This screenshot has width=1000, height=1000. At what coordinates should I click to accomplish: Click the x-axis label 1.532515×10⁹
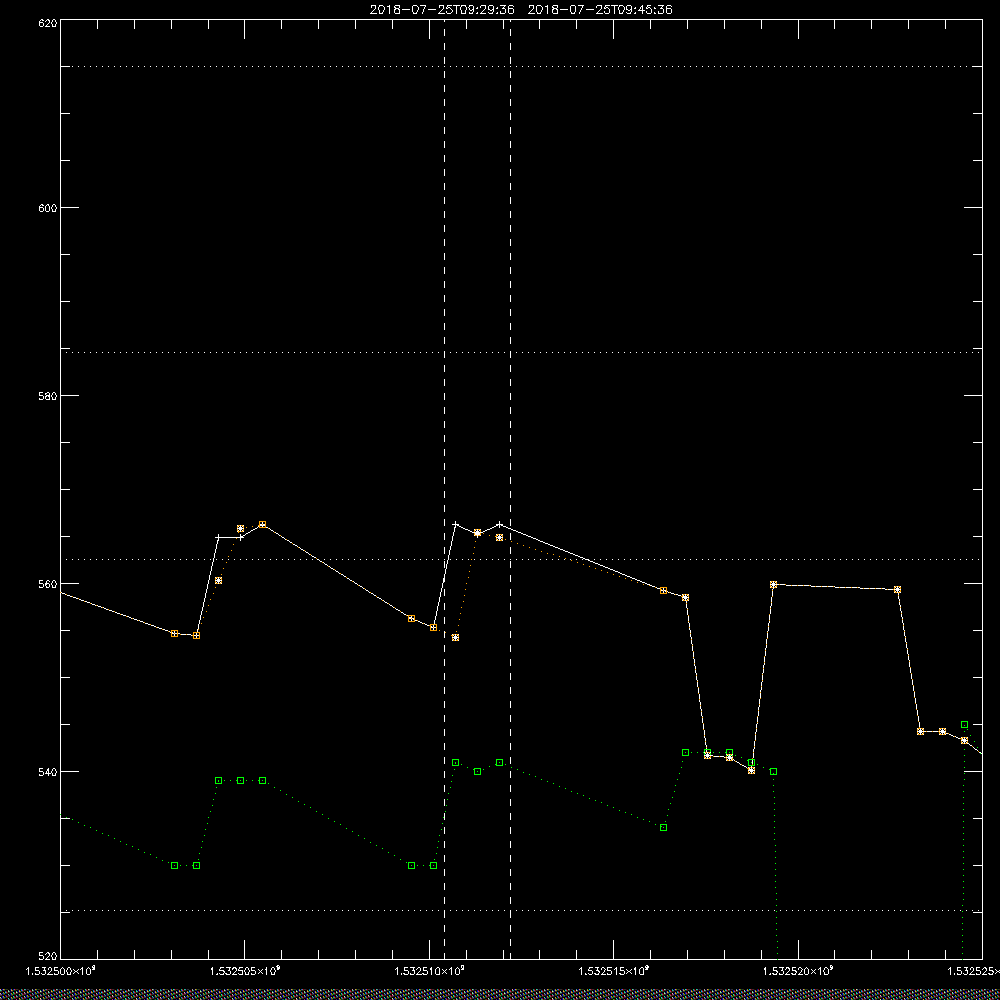pos(614,971)
